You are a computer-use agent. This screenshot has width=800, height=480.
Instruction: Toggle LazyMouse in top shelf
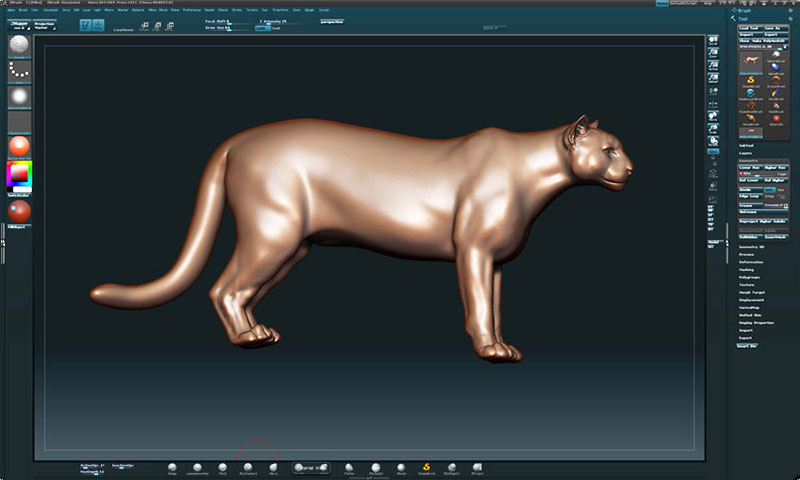click(123, 30)
